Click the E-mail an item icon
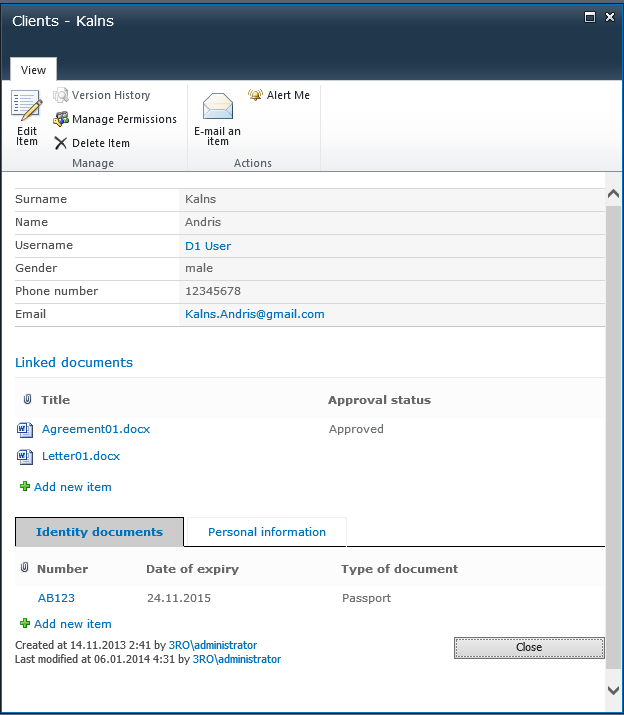Screen dimensions: 624x715 click(217, 106)
